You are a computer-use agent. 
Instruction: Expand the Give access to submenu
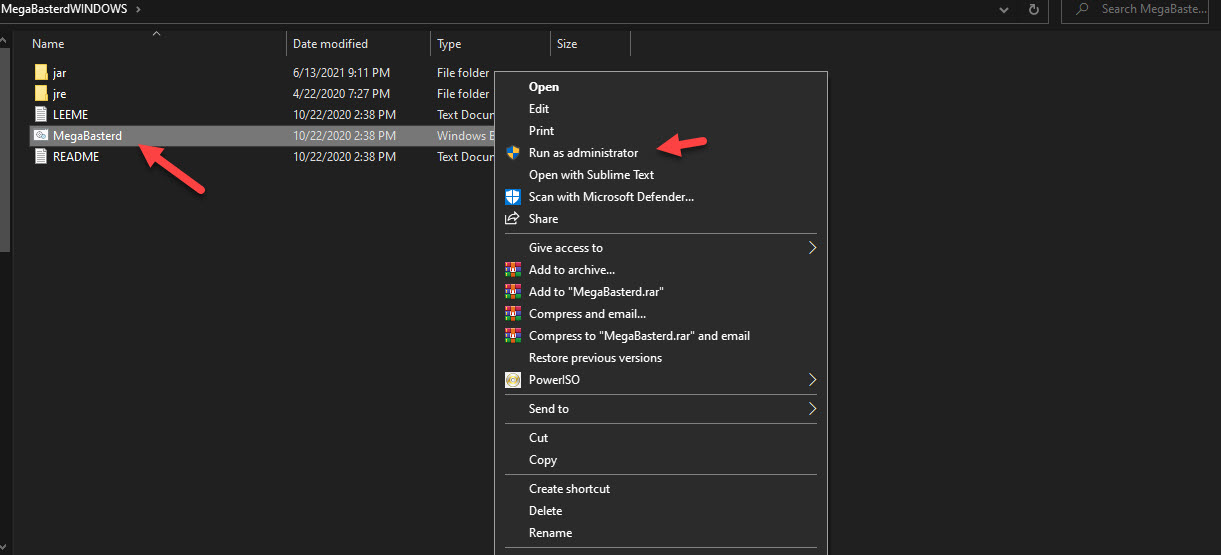click(x=812, y=248)
